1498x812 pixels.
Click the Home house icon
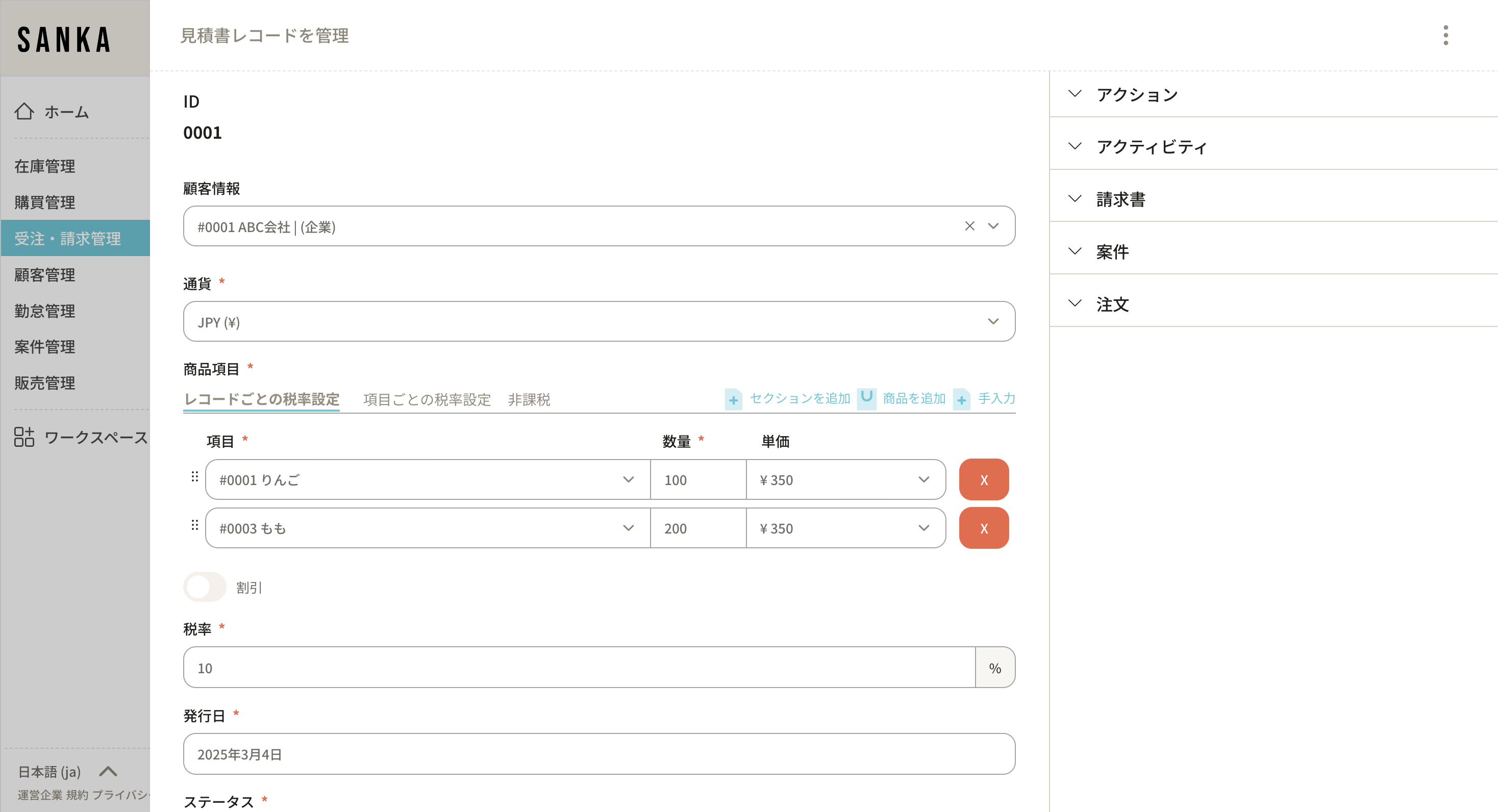(x=24, y=111)
